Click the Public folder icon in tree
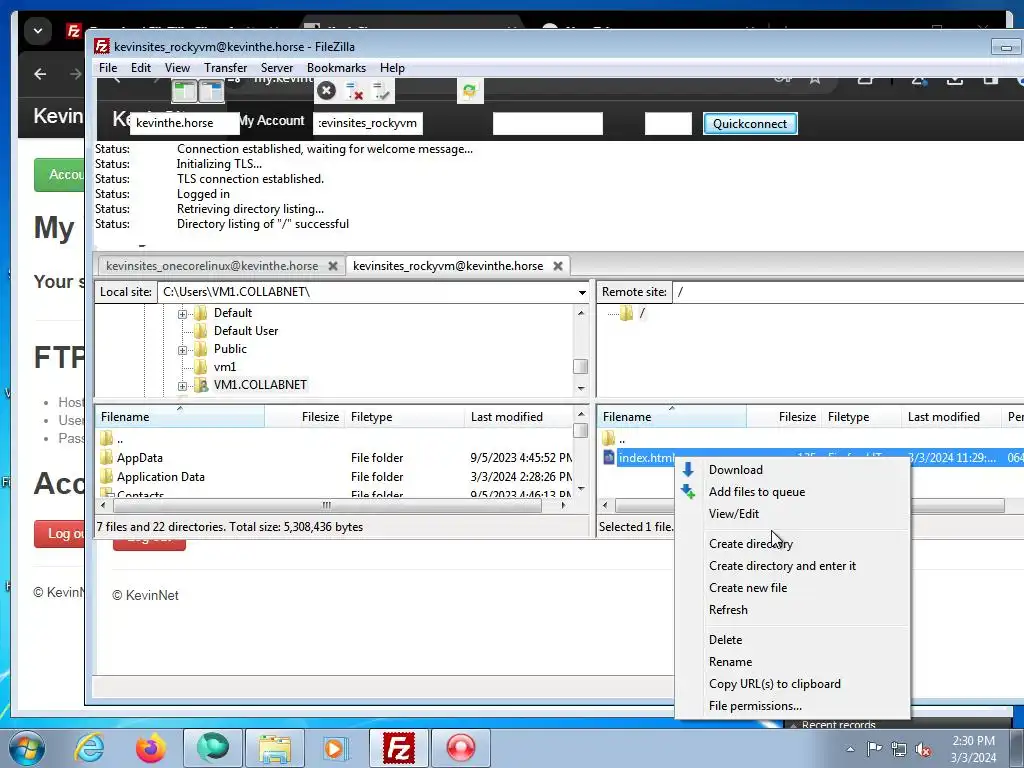The height and width of the screenshot is (768, 1024). click(x=201, y=349)
